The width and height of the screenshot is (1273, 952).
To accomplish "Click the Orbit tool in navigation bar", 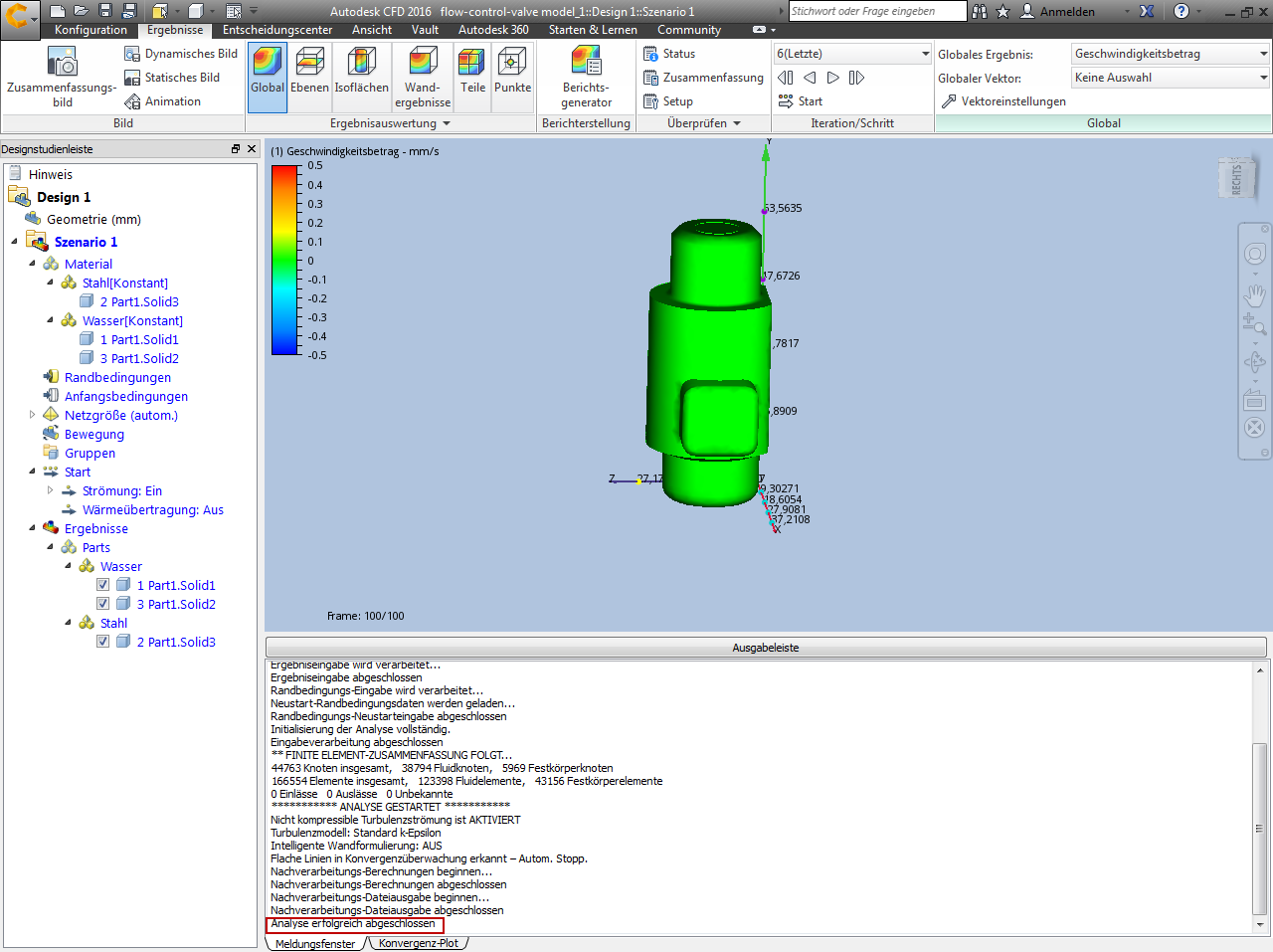I will (1254, 362).
